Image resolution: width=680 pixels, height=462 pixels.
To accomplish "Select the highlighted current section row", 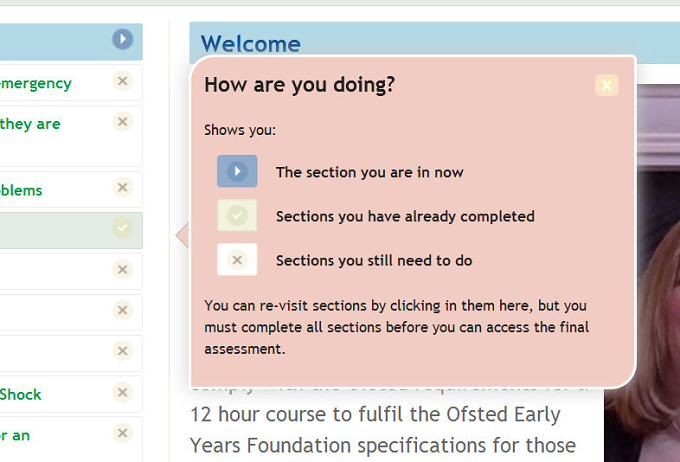I will [x=71, y=42].
